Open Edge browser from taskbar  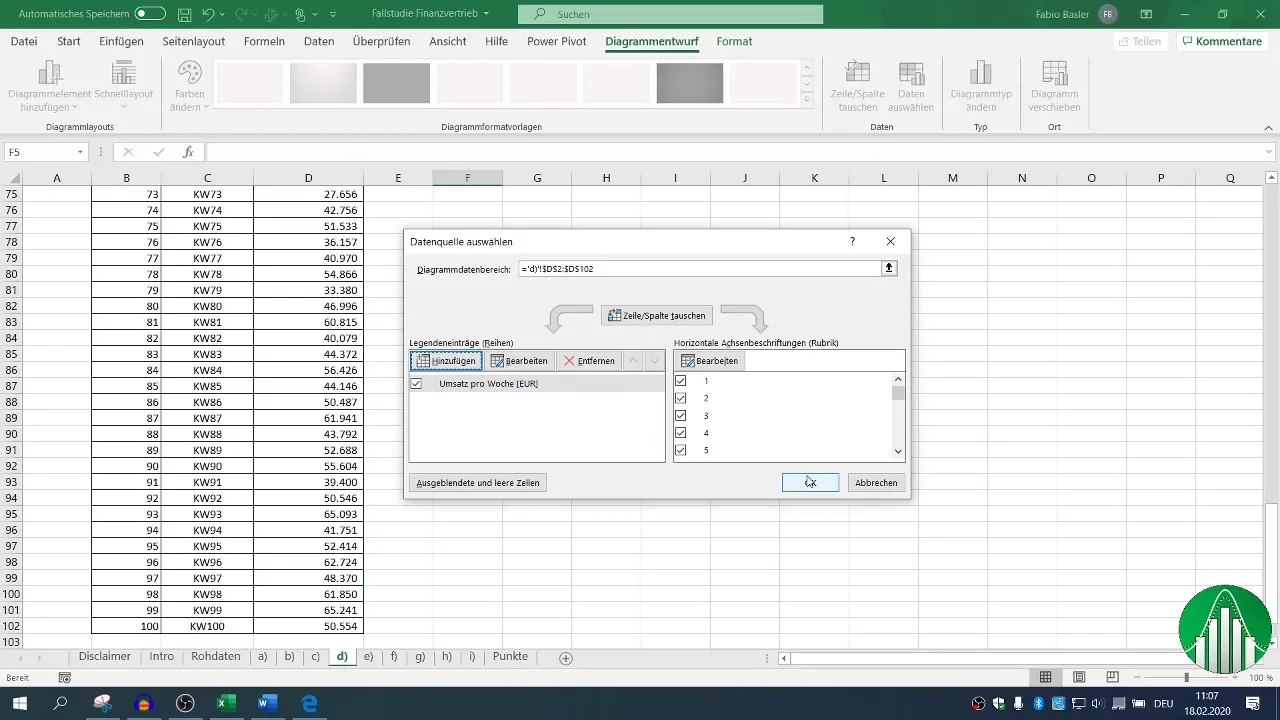(x=309, y=703)
